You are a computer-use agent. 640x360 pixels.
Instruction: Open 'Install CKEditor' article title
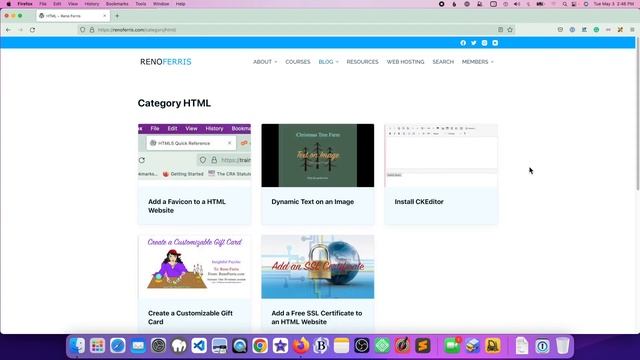pos(419,202)
